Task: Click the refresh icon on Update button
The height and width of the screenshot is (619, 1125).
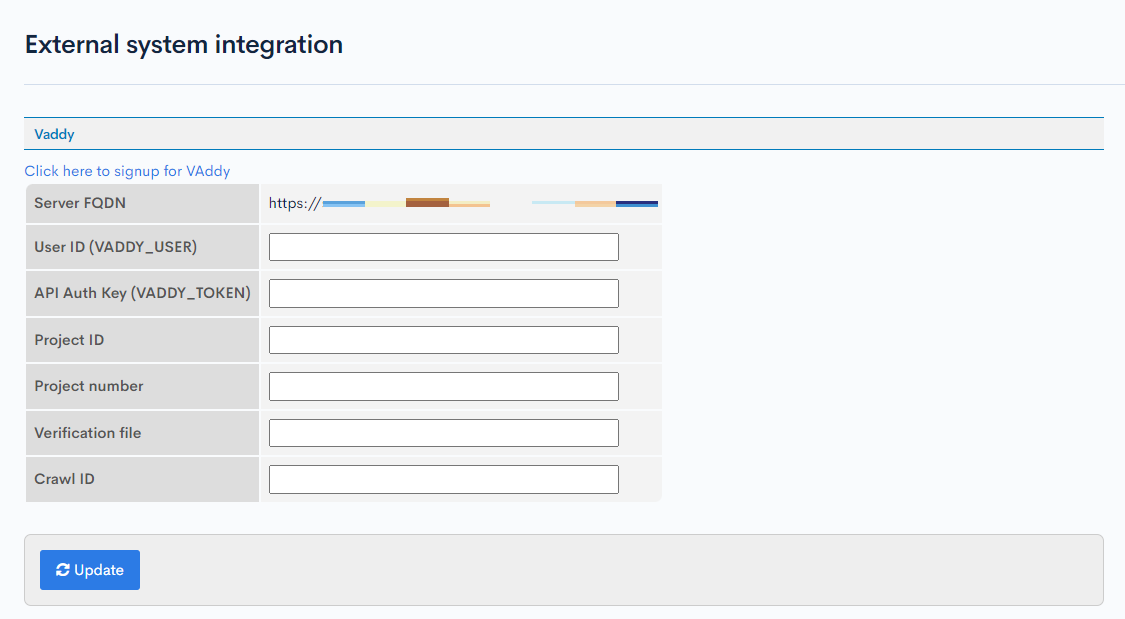Action: [63, 570]
